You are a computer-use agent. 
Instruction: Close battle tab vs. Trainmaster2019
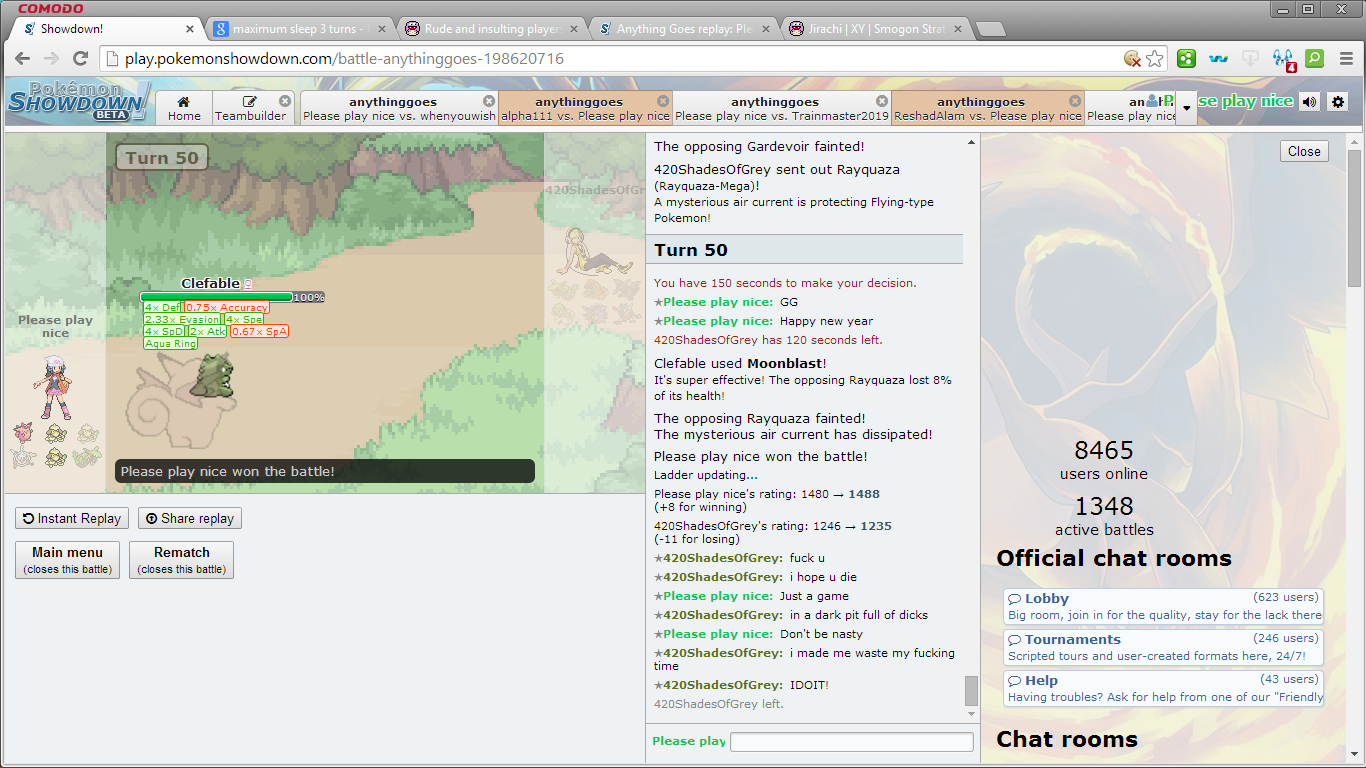point(882,101)
